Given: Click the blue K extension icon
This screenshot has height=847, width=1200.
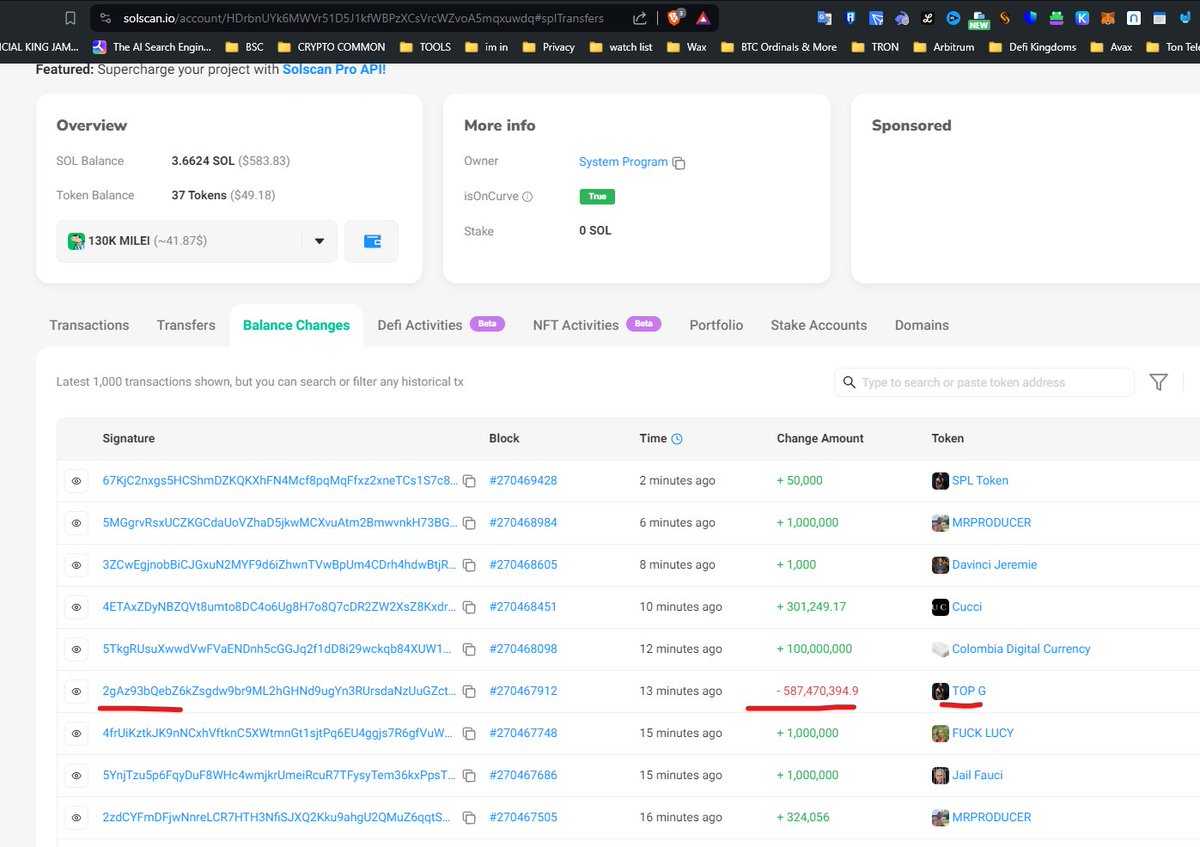Looking at the screenshot, I should point(1081,18).
